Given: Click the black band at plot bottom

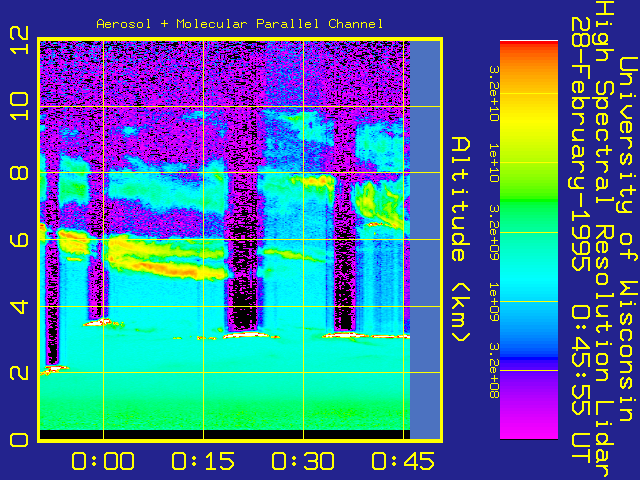Looking at the screenshot, I should coord(225,434).
